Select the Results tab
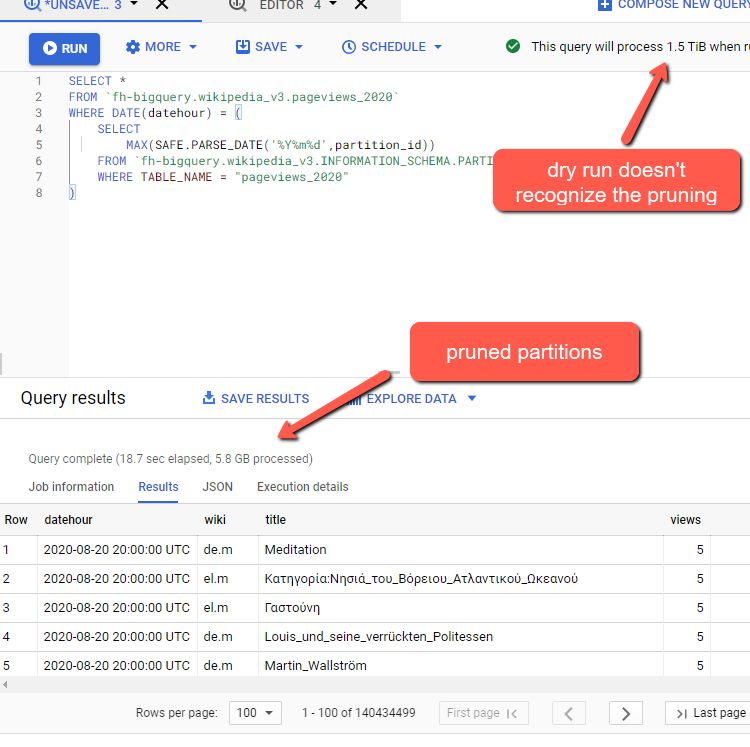 (x=158, y=487)
